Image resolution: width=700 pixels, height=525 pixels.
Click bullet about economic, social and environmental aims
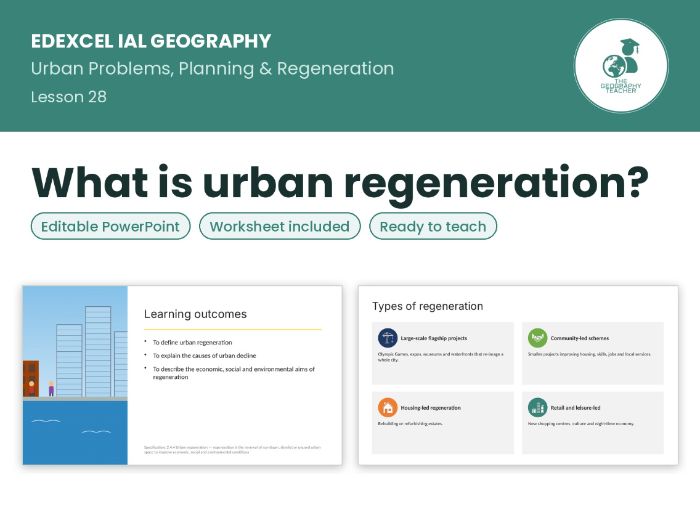click(233, 373)
